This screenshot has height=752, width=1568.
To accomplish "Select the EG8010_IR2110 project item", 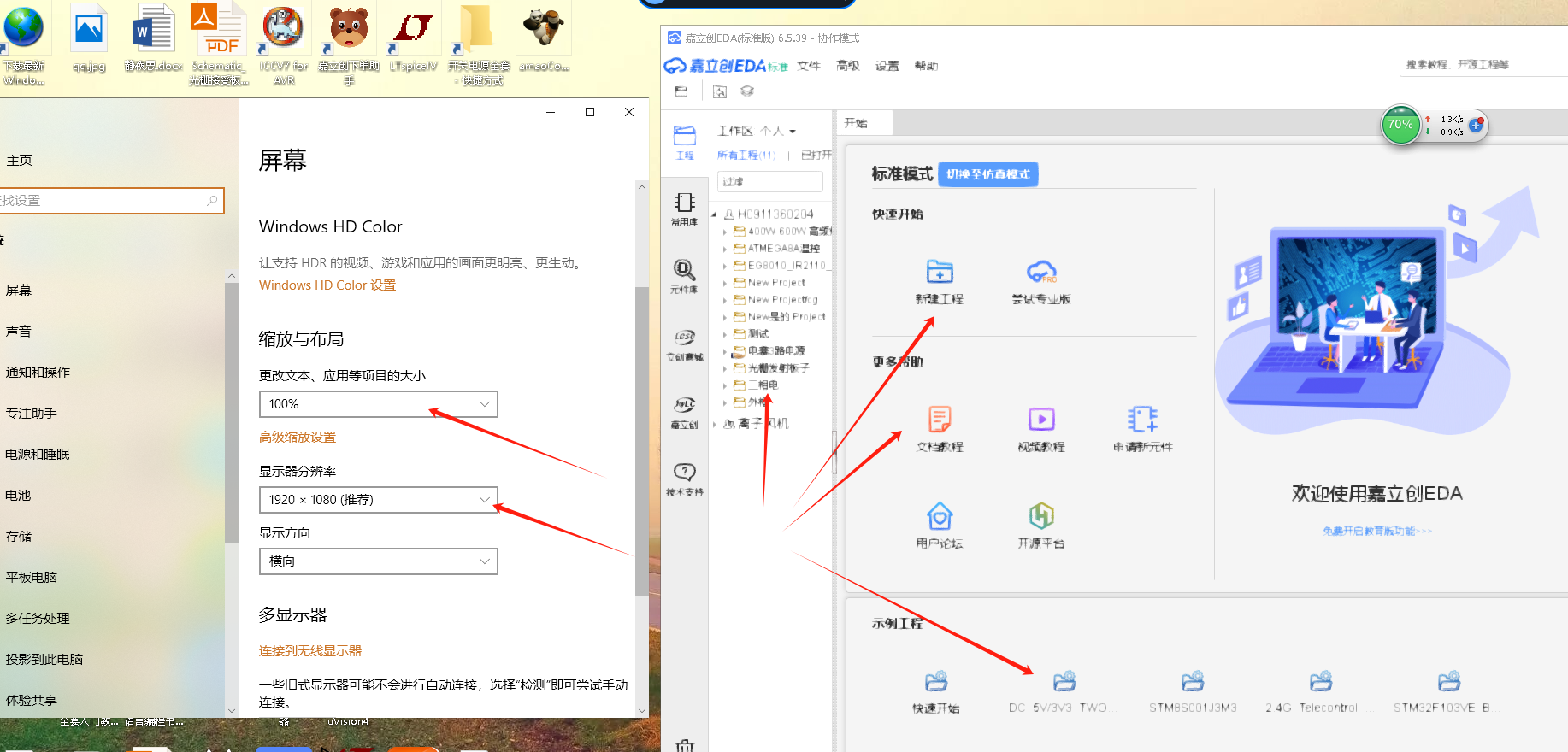I will click(781, 266).
